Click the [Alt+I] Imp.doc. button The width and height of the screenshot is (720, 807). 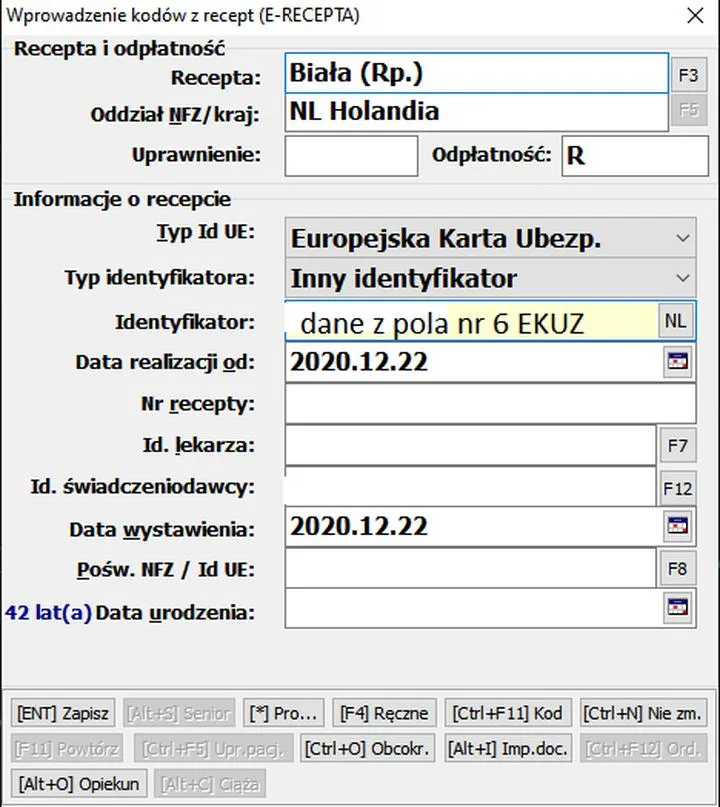coord(507,748)
